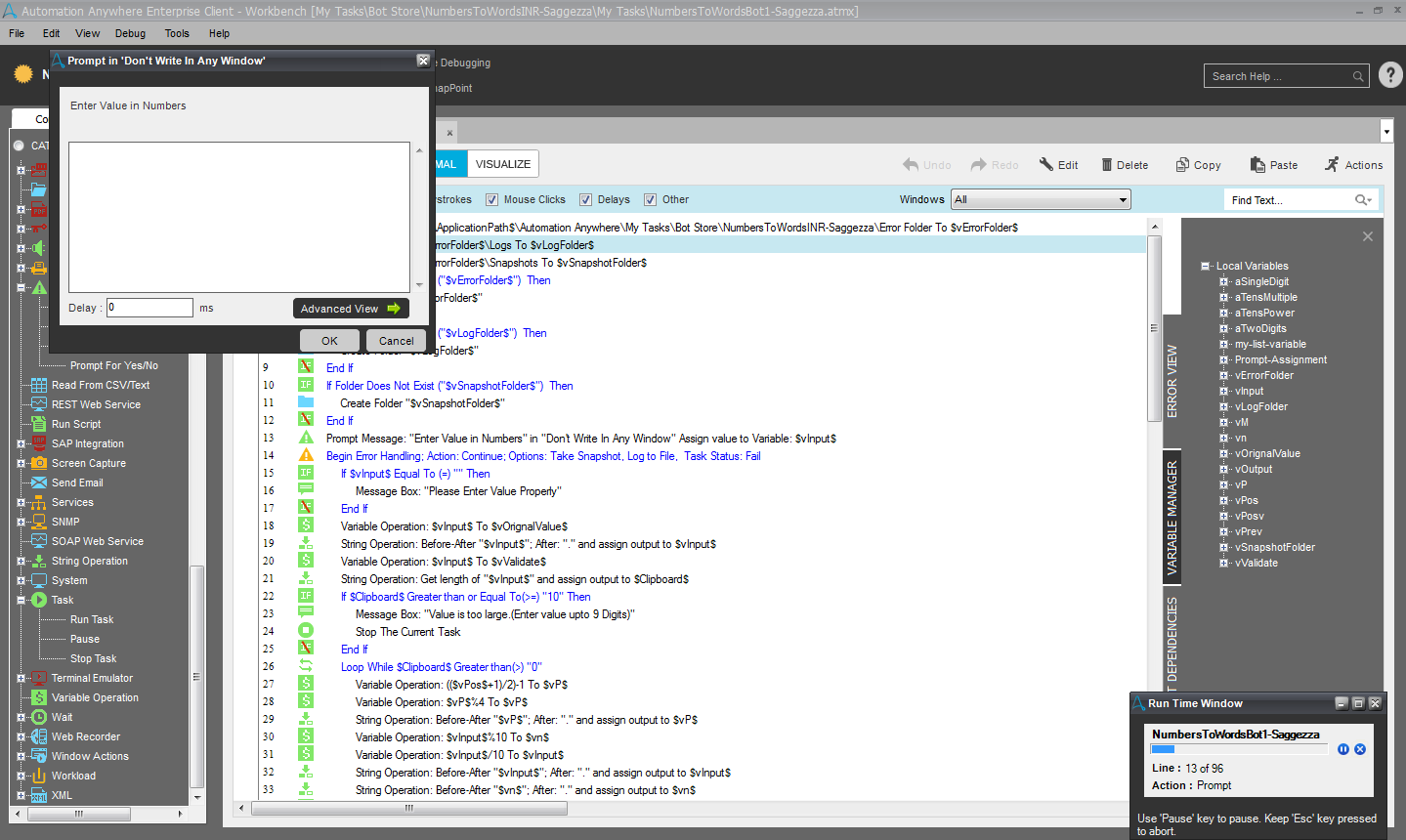Switch to the VISUALIZE tab

click(x=503, y=164)
